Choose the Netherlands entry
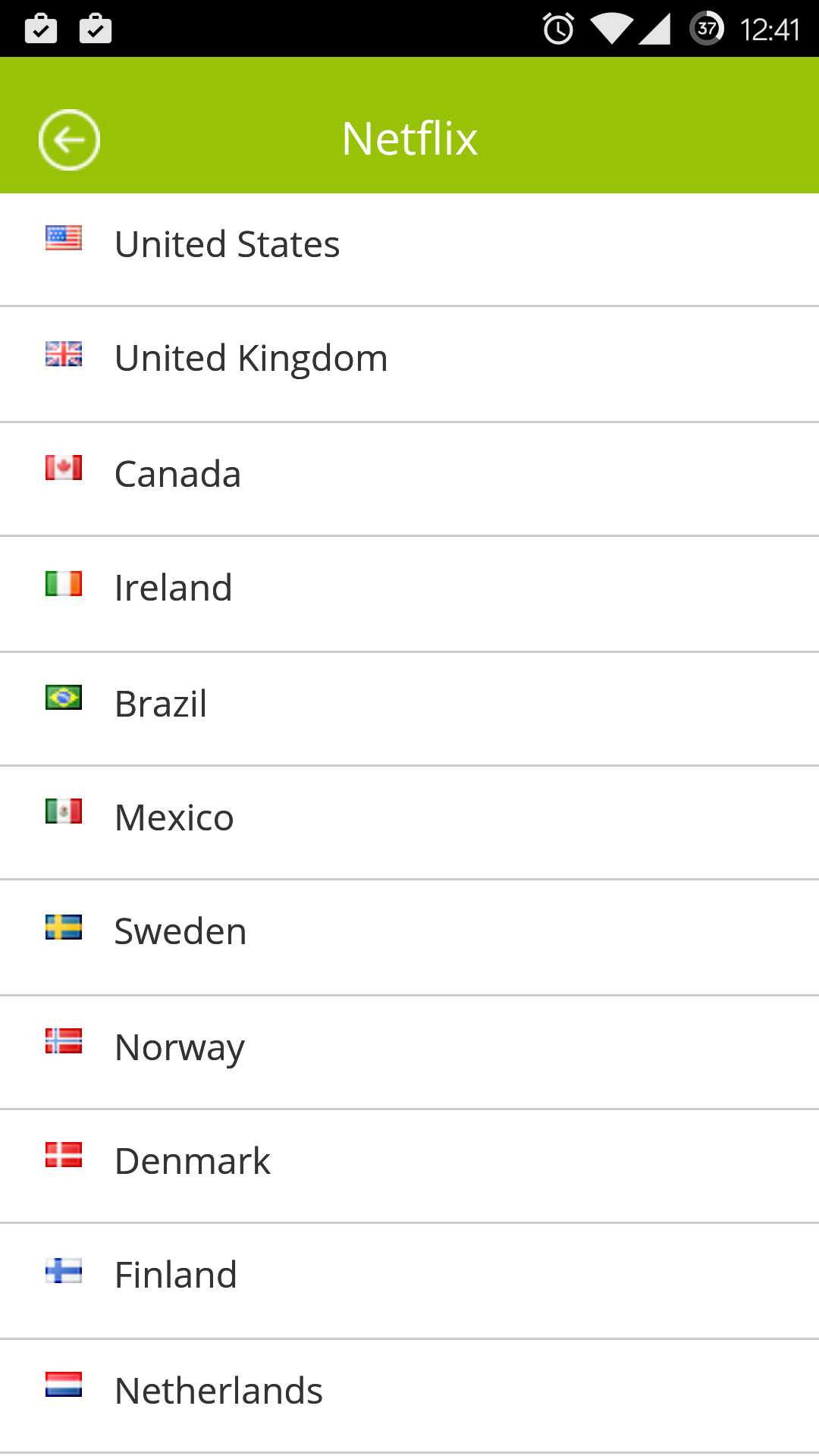819x1456 pixels. pos(219,1392)
